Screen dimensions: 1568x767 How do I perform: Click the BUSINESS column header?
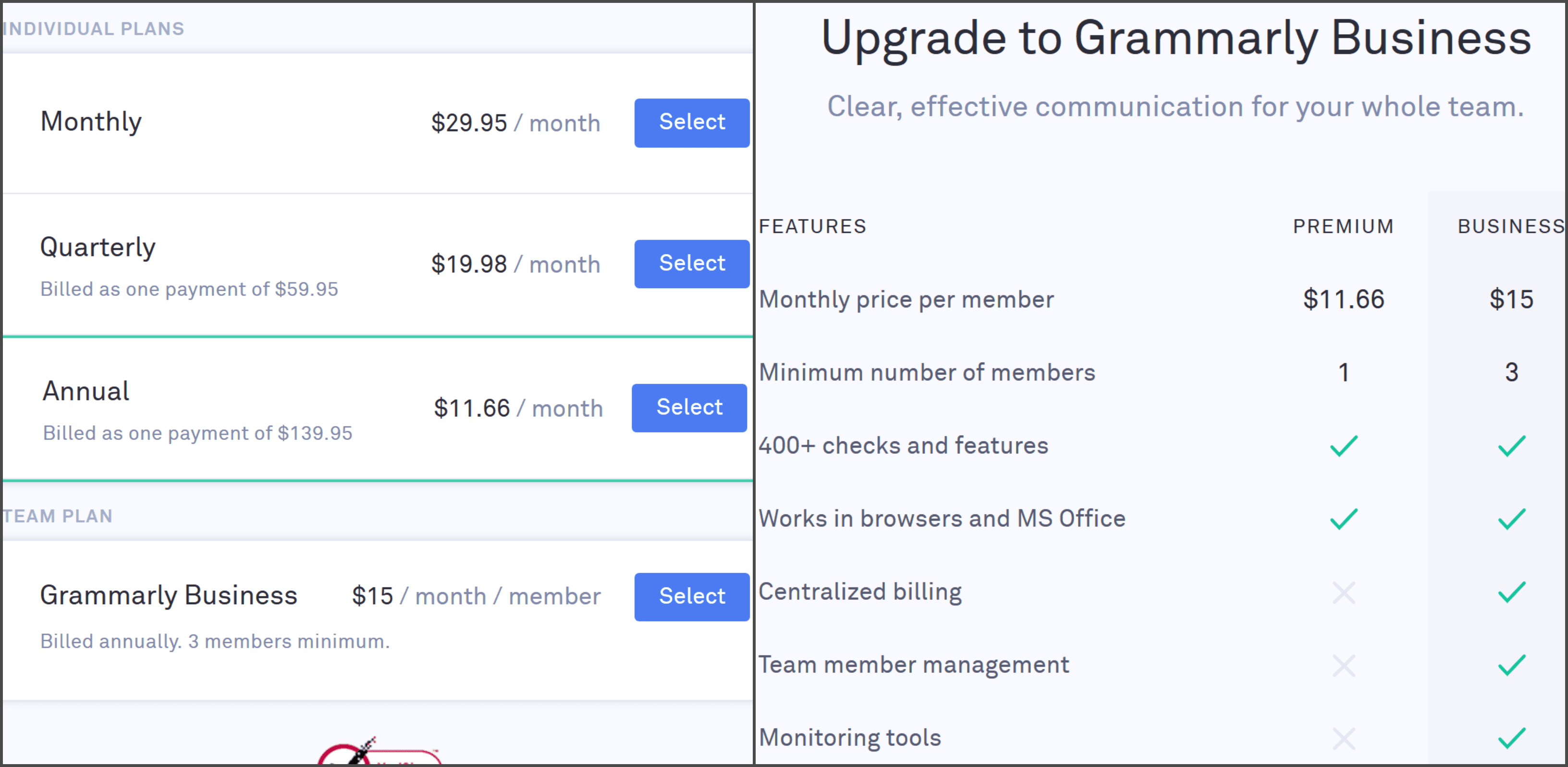(x=1511, y=226)
